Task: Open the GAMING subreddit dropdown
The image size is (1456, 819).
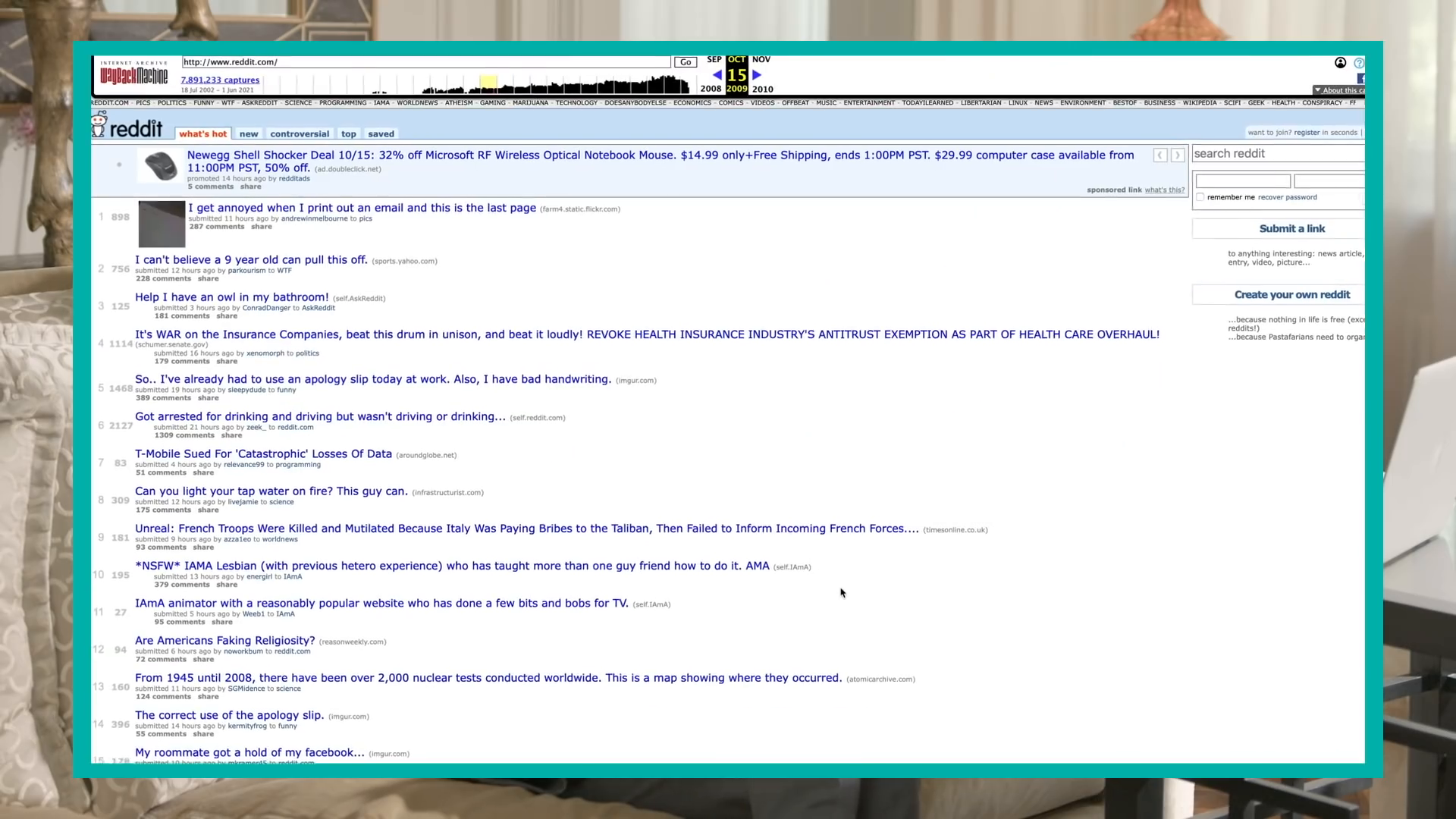Action: (493, 102)
